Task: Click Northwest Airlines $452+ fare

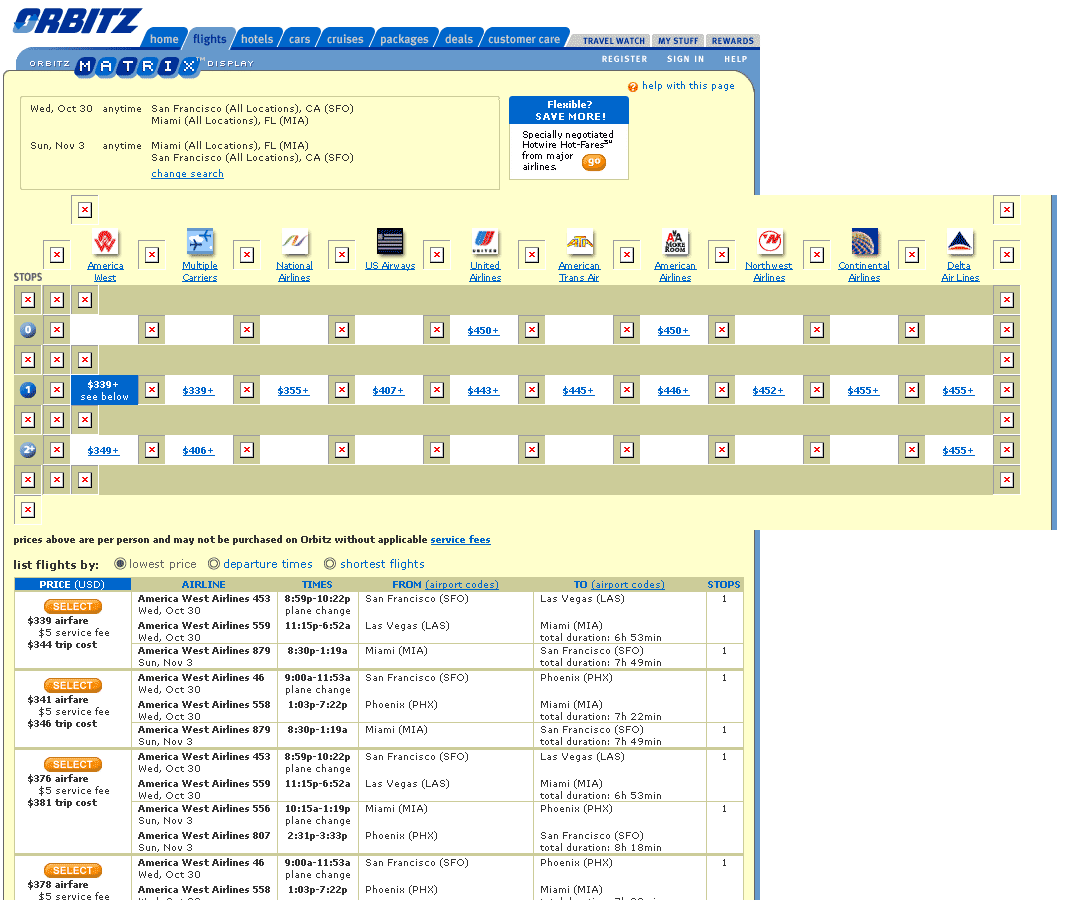Action: 768,391
